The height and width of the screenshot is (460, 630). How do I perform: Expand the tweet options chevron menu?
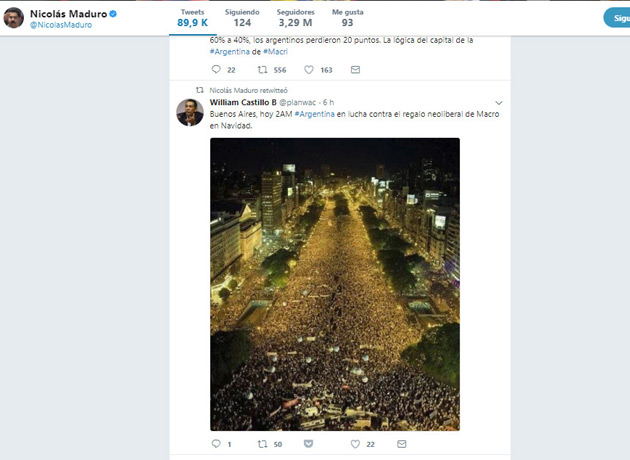coord(499,102)
